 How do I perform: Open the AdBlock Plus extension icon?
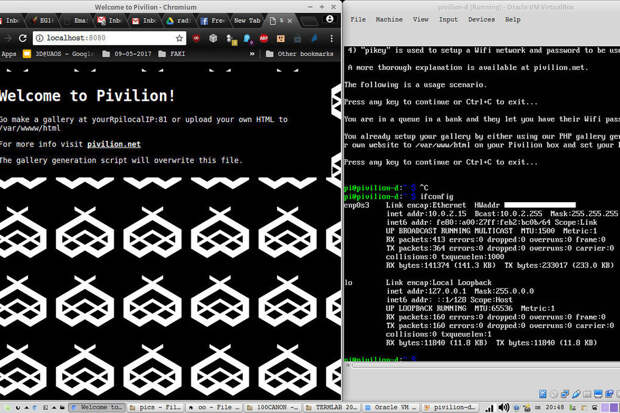point(264,38)
